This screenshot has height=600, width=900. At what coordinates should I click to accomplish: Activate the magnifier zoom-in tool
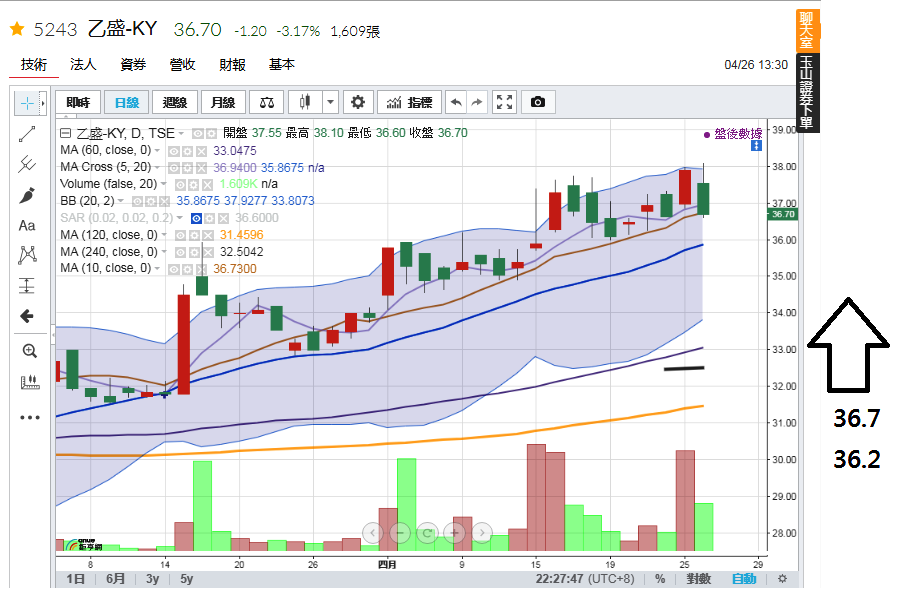(x=29, y=351)
